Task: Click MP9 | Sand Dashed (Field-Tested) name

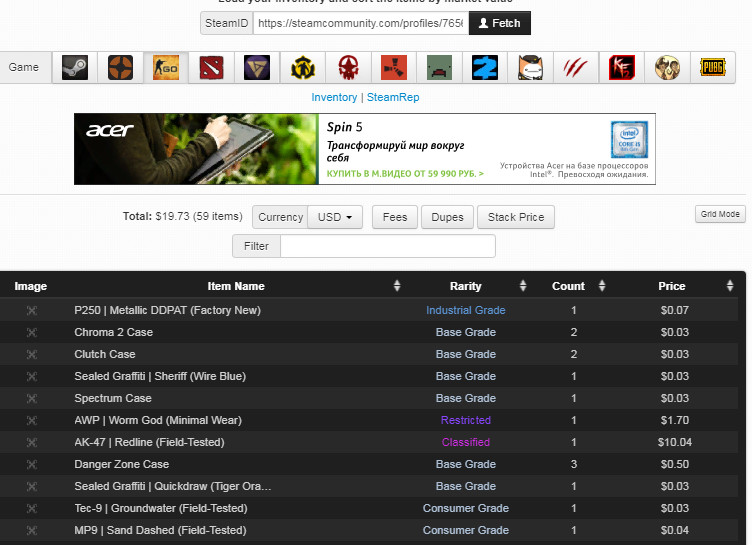Action: click(x=160, y=530)
